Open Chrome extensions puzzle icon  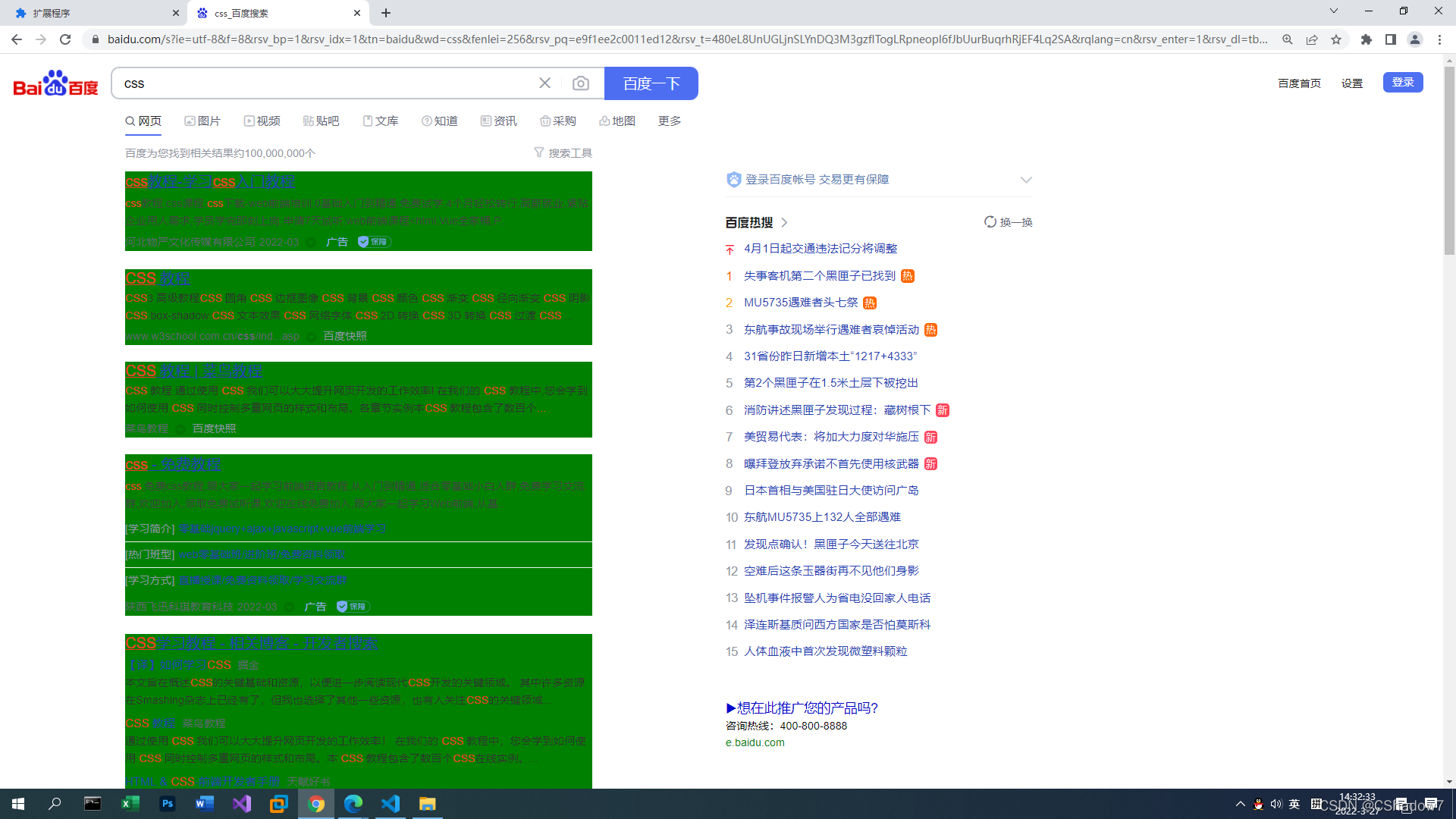pyautogui.click(x=1367, y=39)
